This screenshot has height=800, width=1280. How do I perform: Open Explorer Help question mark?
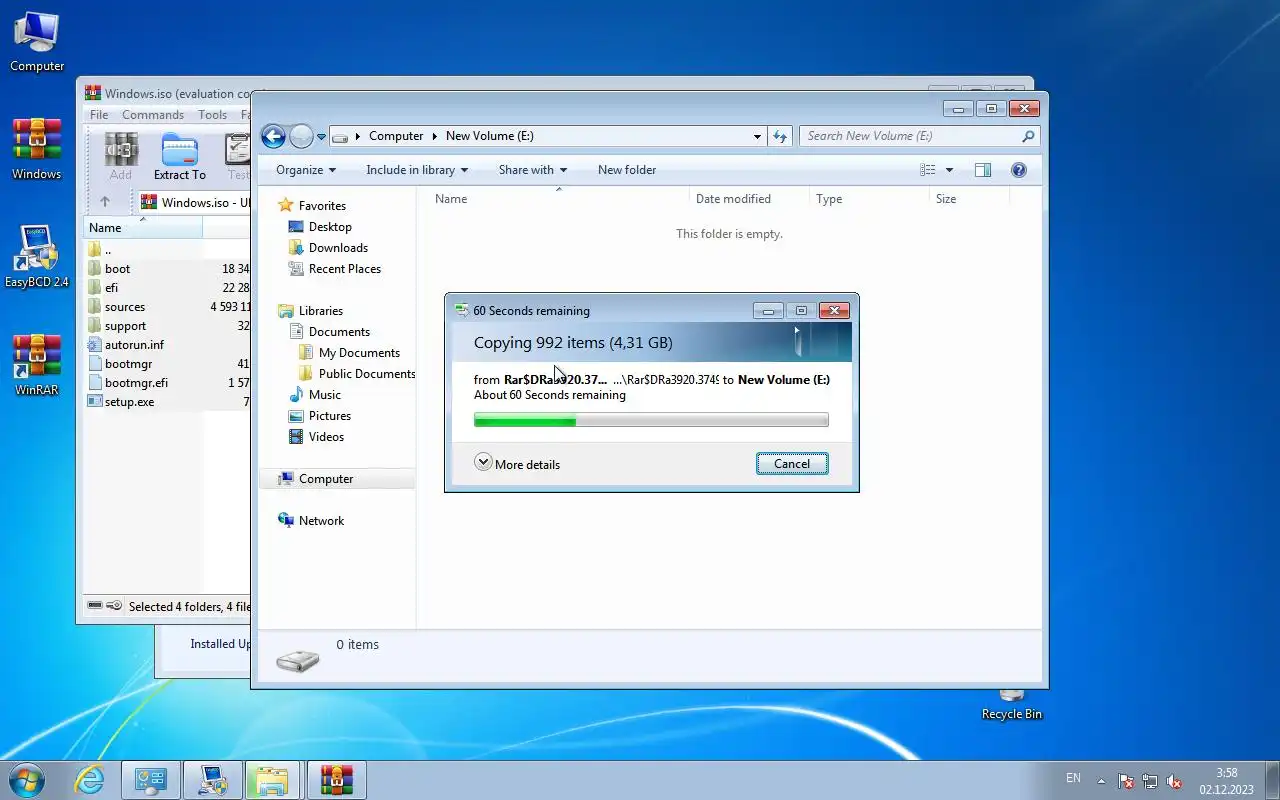(x=1019, y=170)
